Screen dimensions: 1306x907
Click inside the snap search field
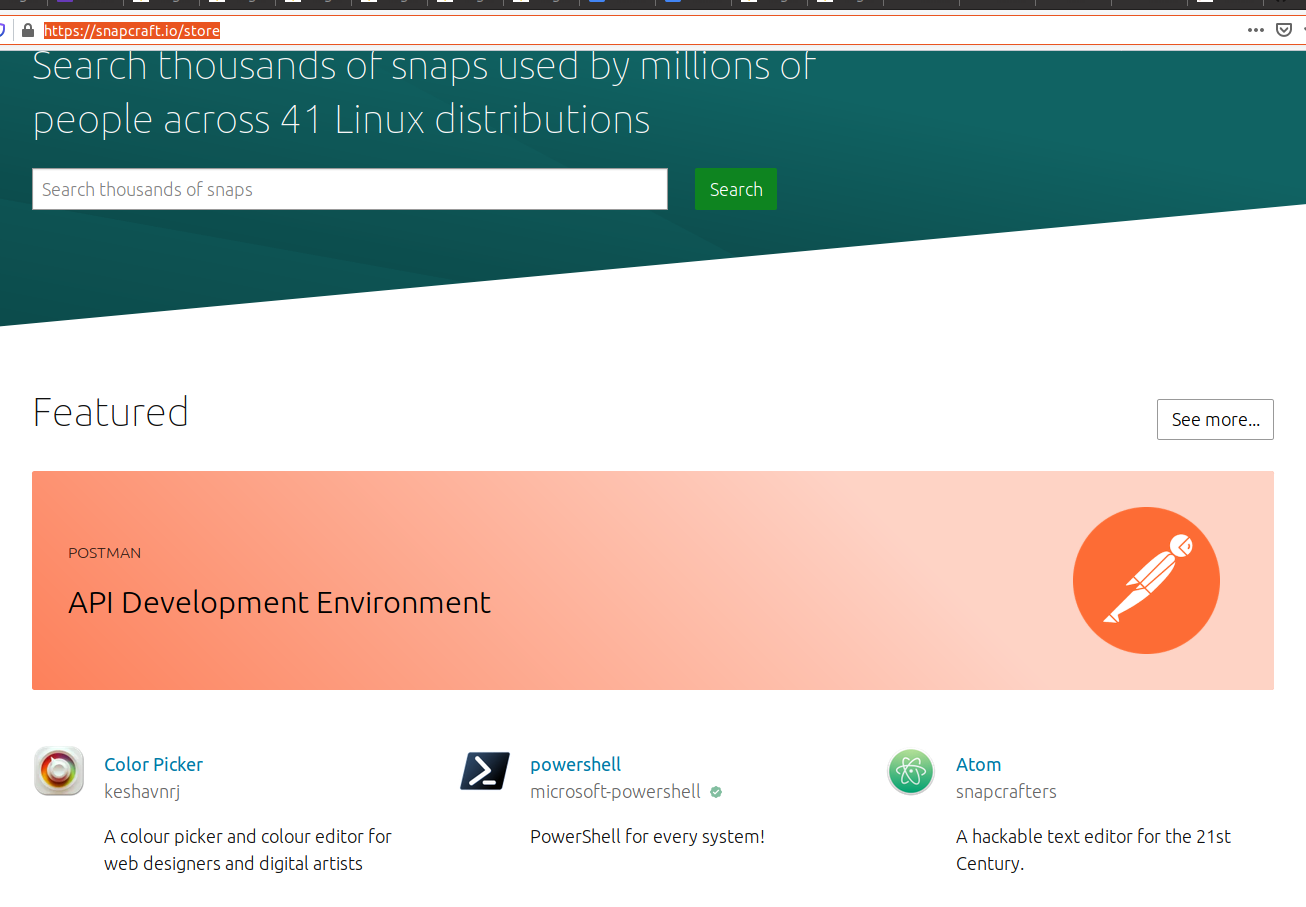click(x=349, y=189)
